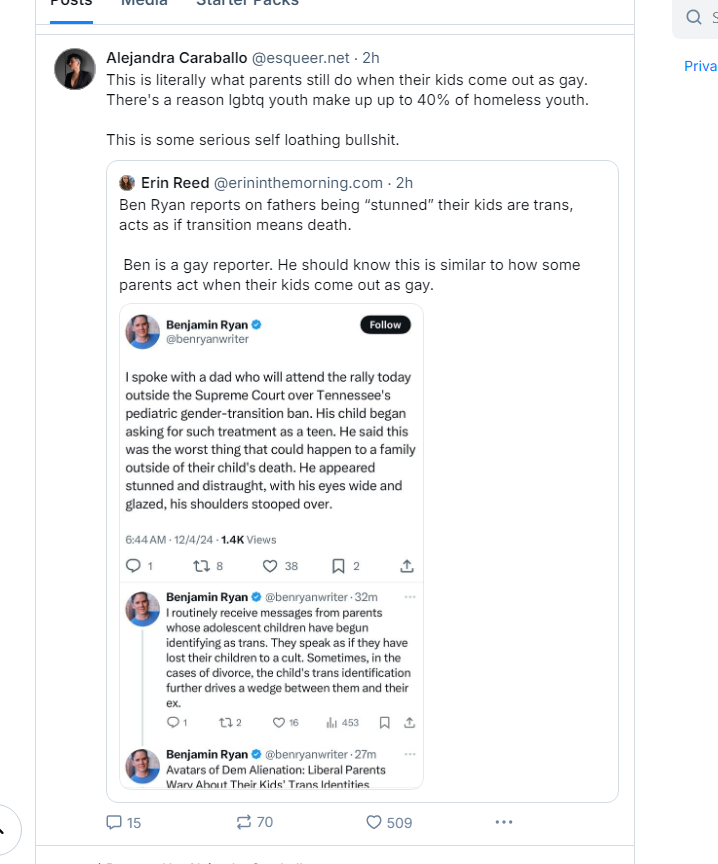Click the Follow button in the tweet screenshot
Viewport: 718px width, 864px height.
point(385,325)
